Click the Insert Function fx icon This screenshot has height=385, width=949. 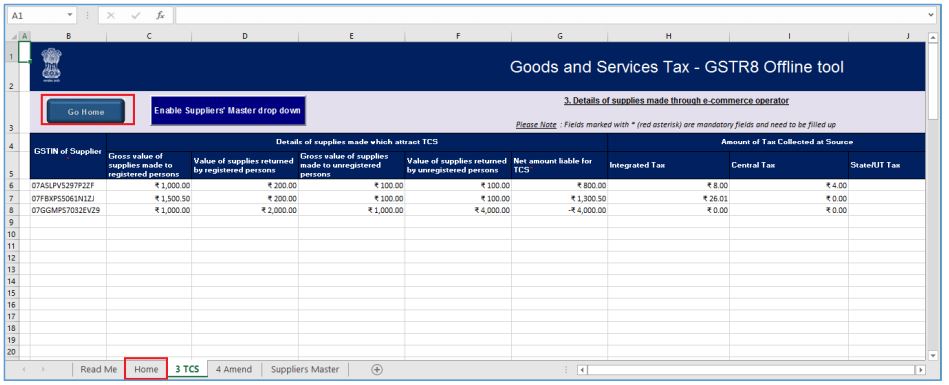[x=160, y=16]
